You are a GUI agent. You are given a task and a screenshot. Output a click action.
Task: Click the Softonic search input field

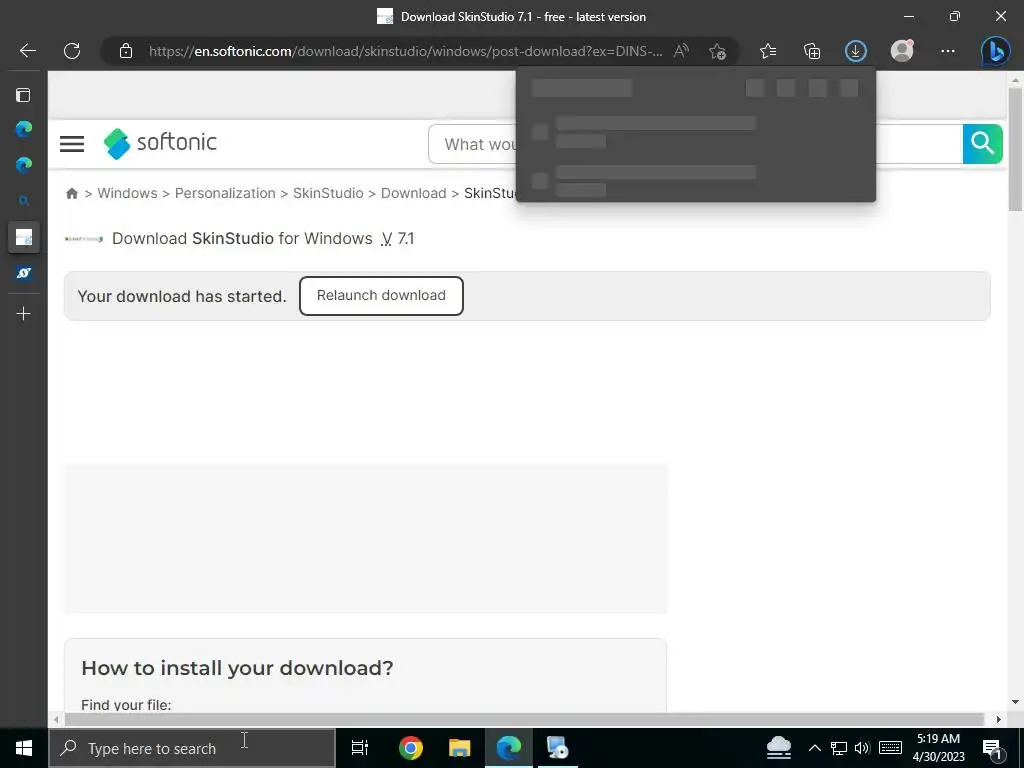point(696,144)
